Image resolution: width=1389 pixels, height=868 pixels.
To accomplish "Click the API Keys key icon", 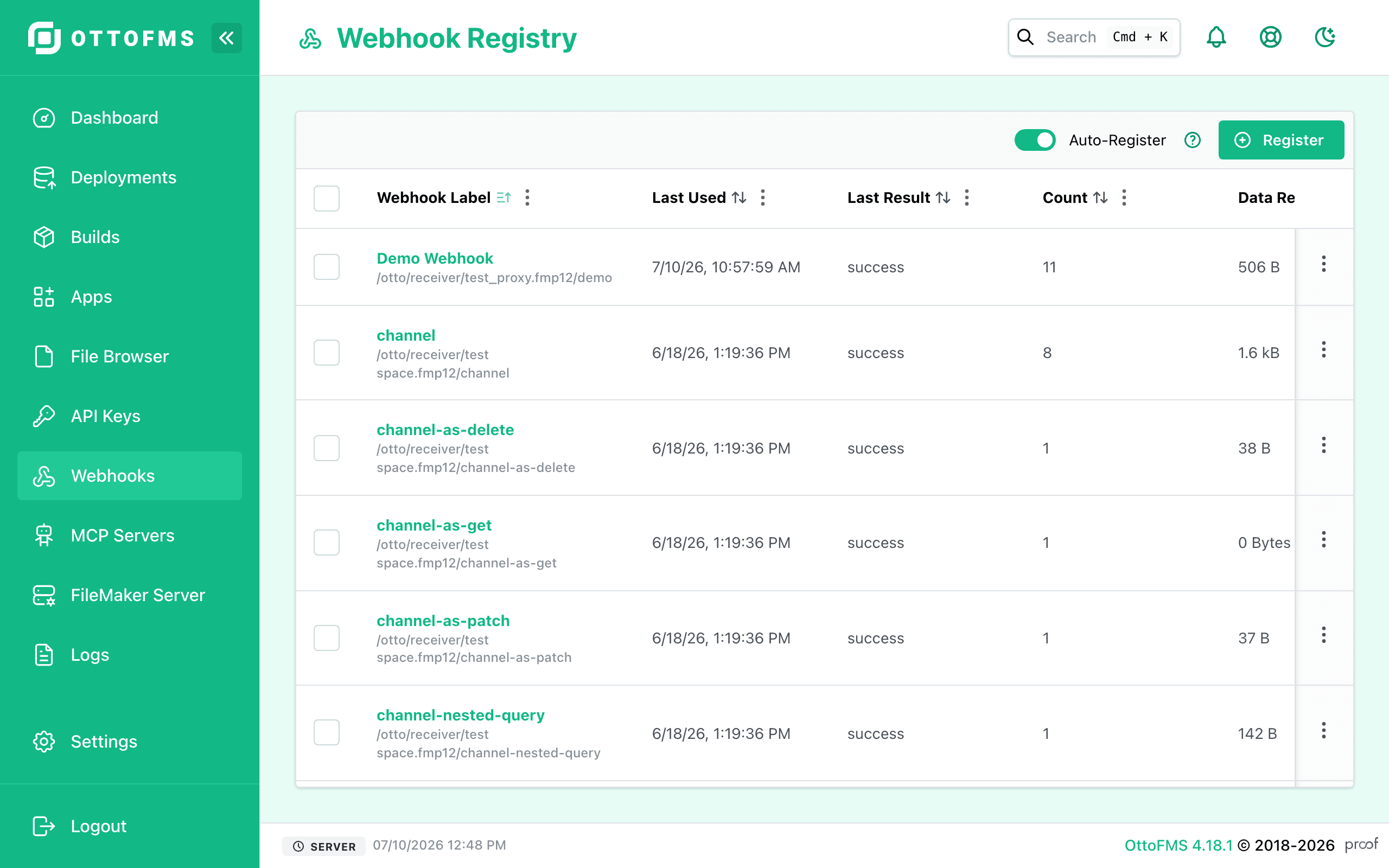I will pos(44,416).
